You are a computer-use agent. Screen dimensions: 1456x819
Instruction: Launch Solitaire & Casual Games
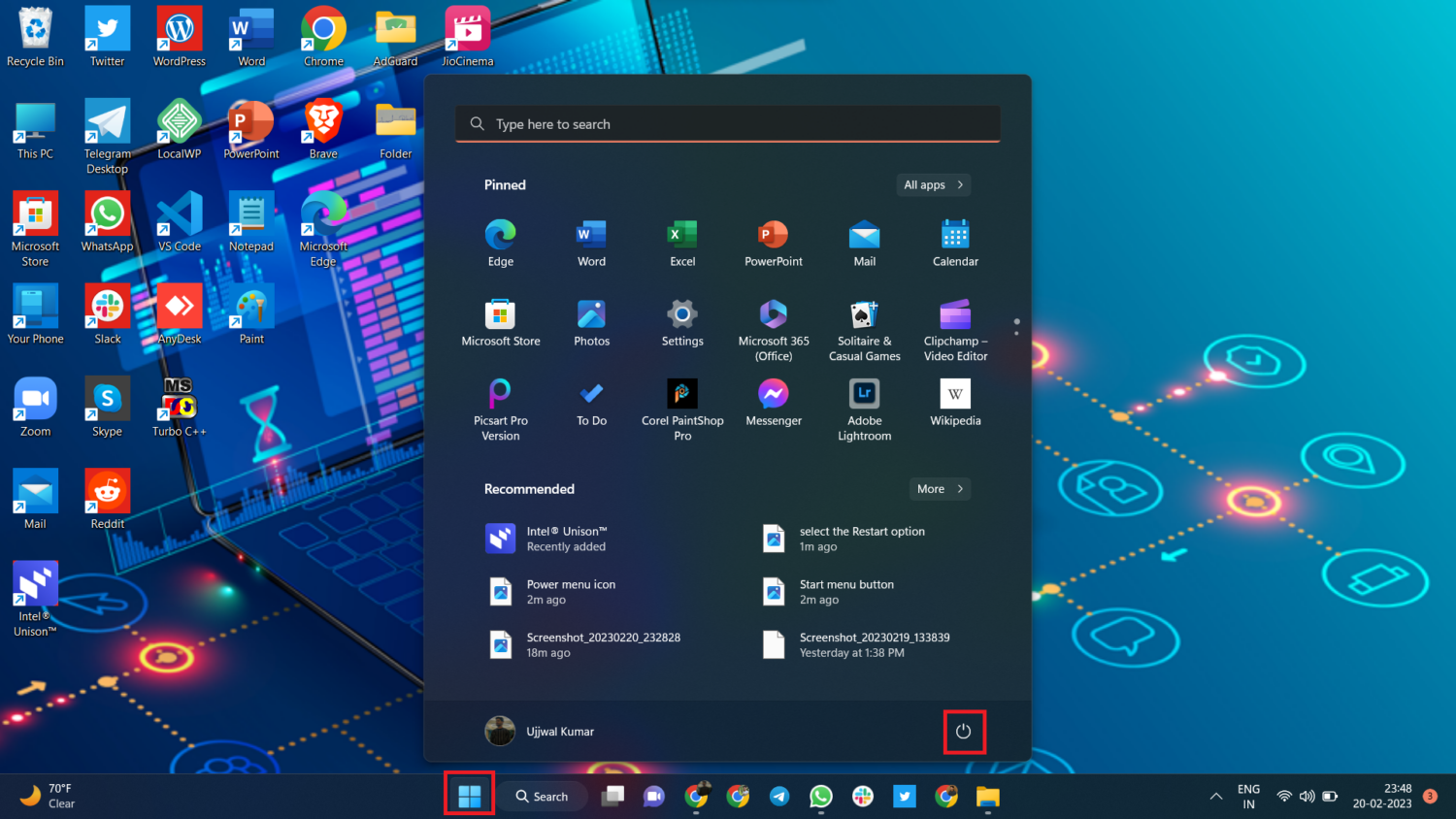pos(864,330)
